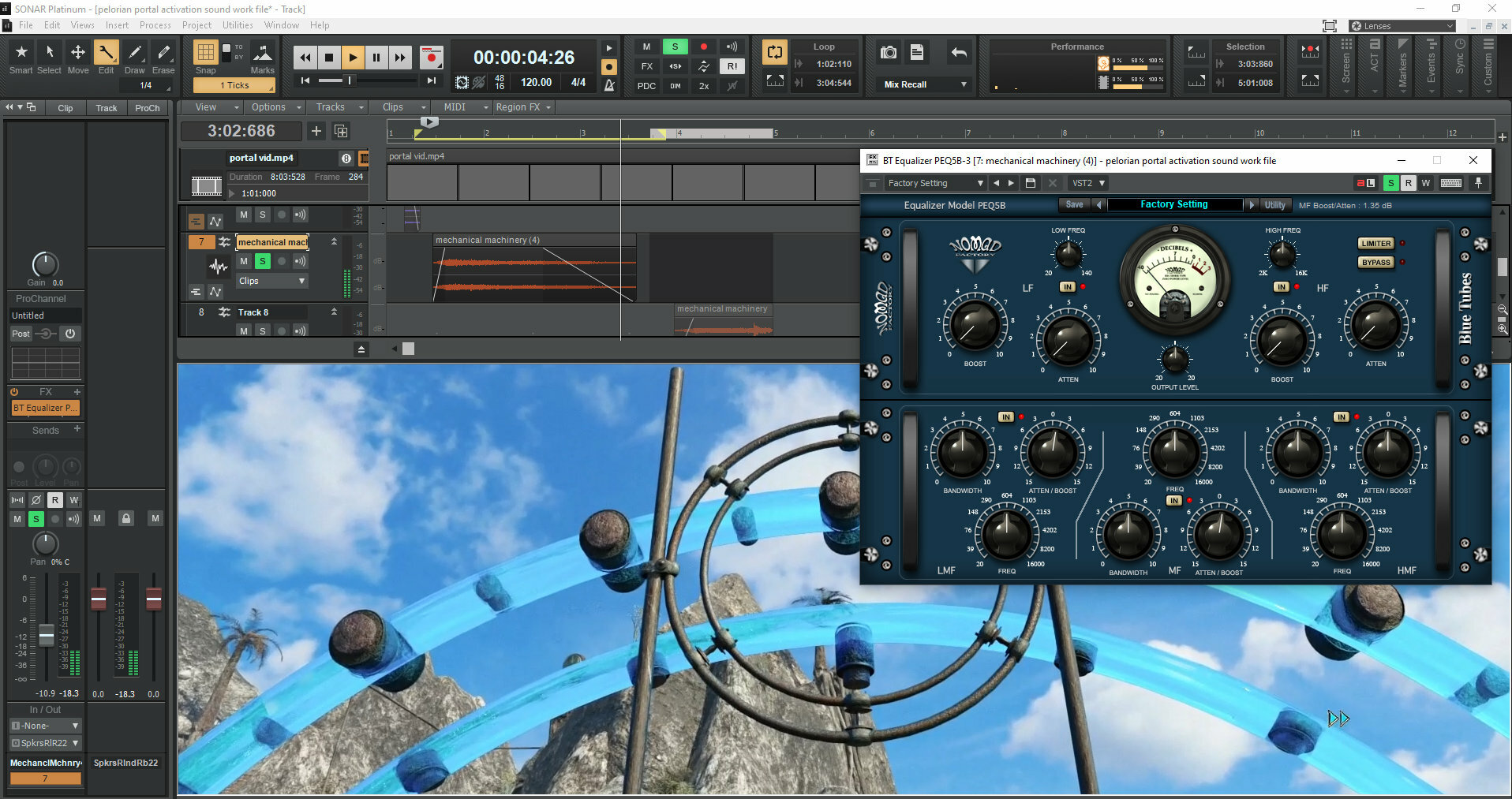Switch to the ProCh inspector tab
1512x799 pixels.
click(148, 108)
